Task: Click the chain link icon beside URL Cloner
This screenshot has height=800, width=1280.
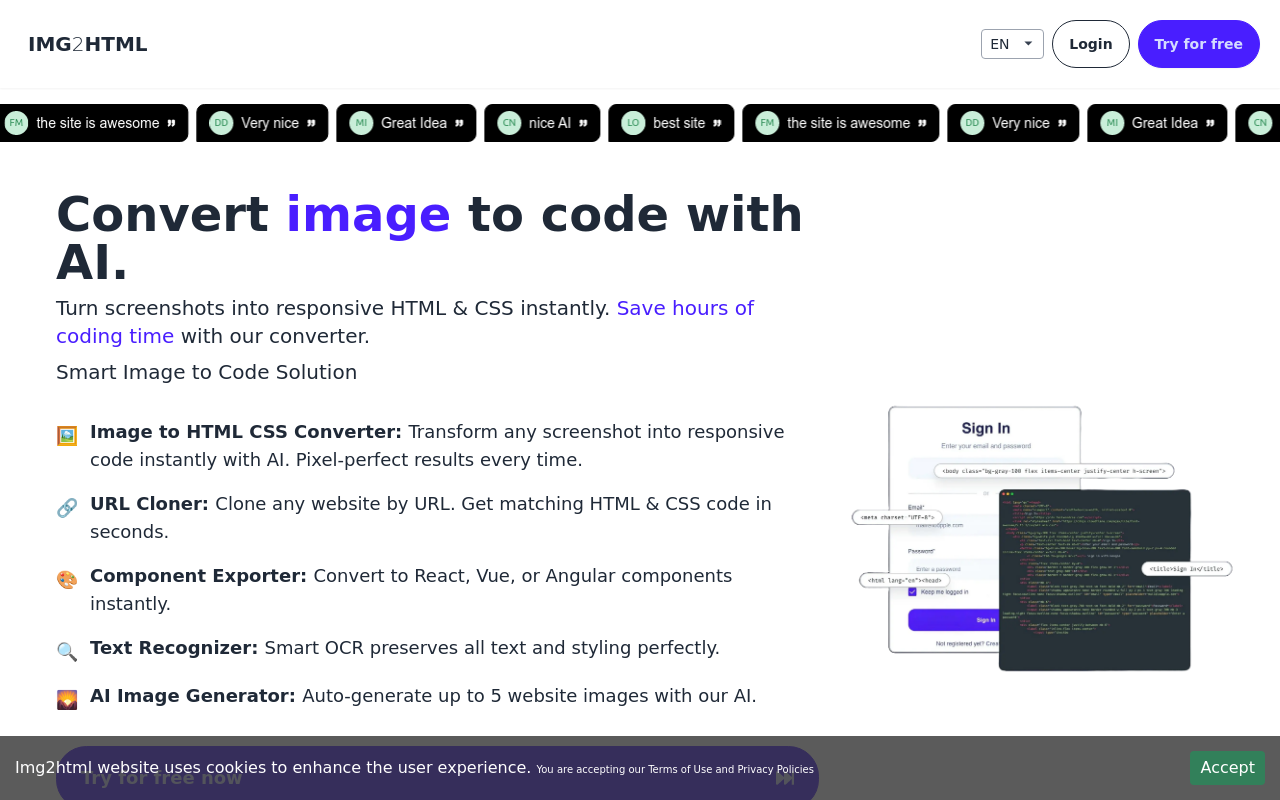Action: (x=67, y=508)
